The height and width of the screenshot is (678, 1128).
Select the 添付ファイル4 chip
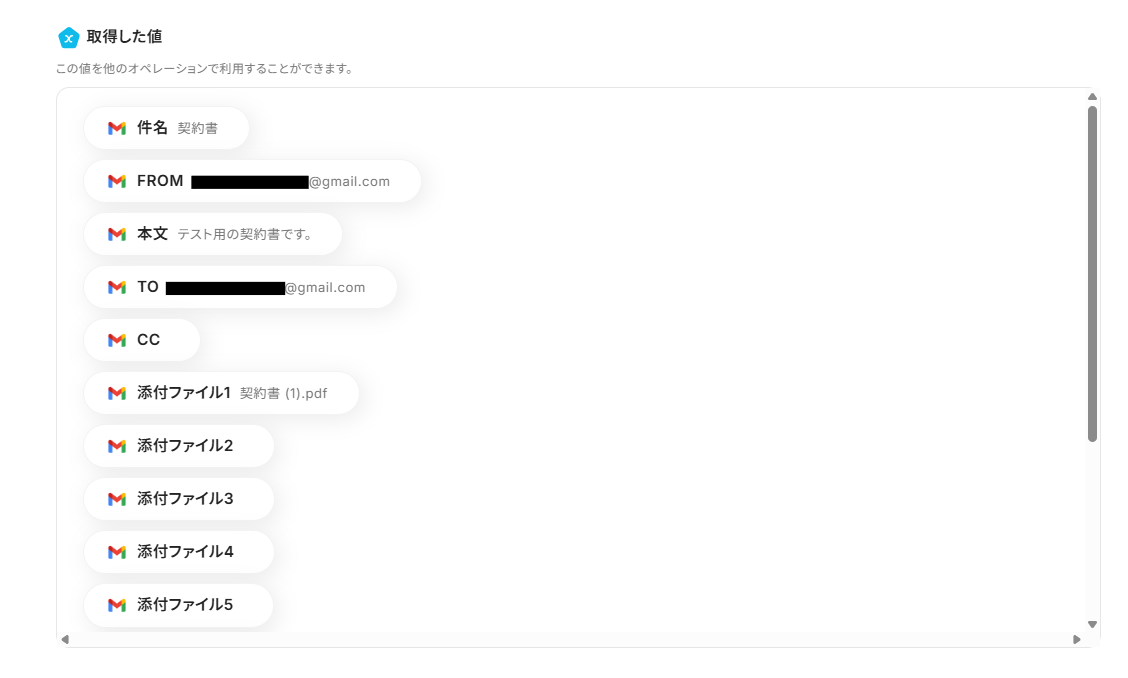pyautogui.click(x=179, y=551)
